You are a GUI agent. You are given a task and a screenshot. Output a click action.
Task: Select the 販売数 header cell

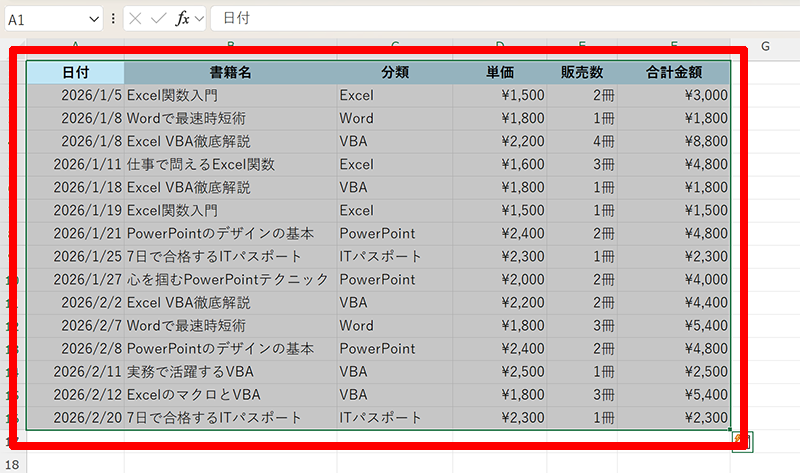(582, 73)
